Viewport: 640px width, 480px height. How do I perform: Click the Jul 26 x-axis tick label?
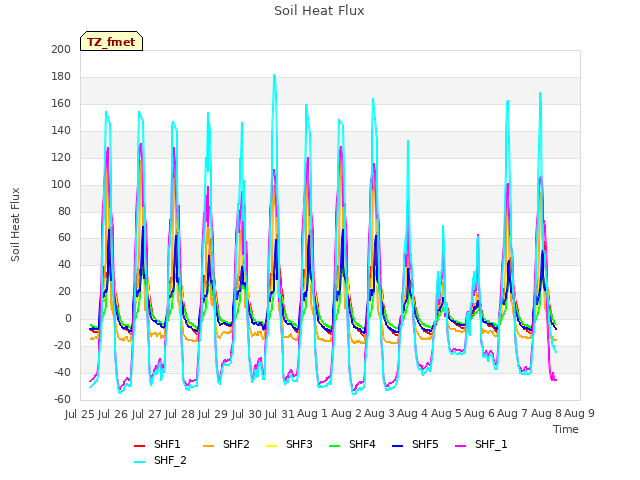click(x=113, y=414)
